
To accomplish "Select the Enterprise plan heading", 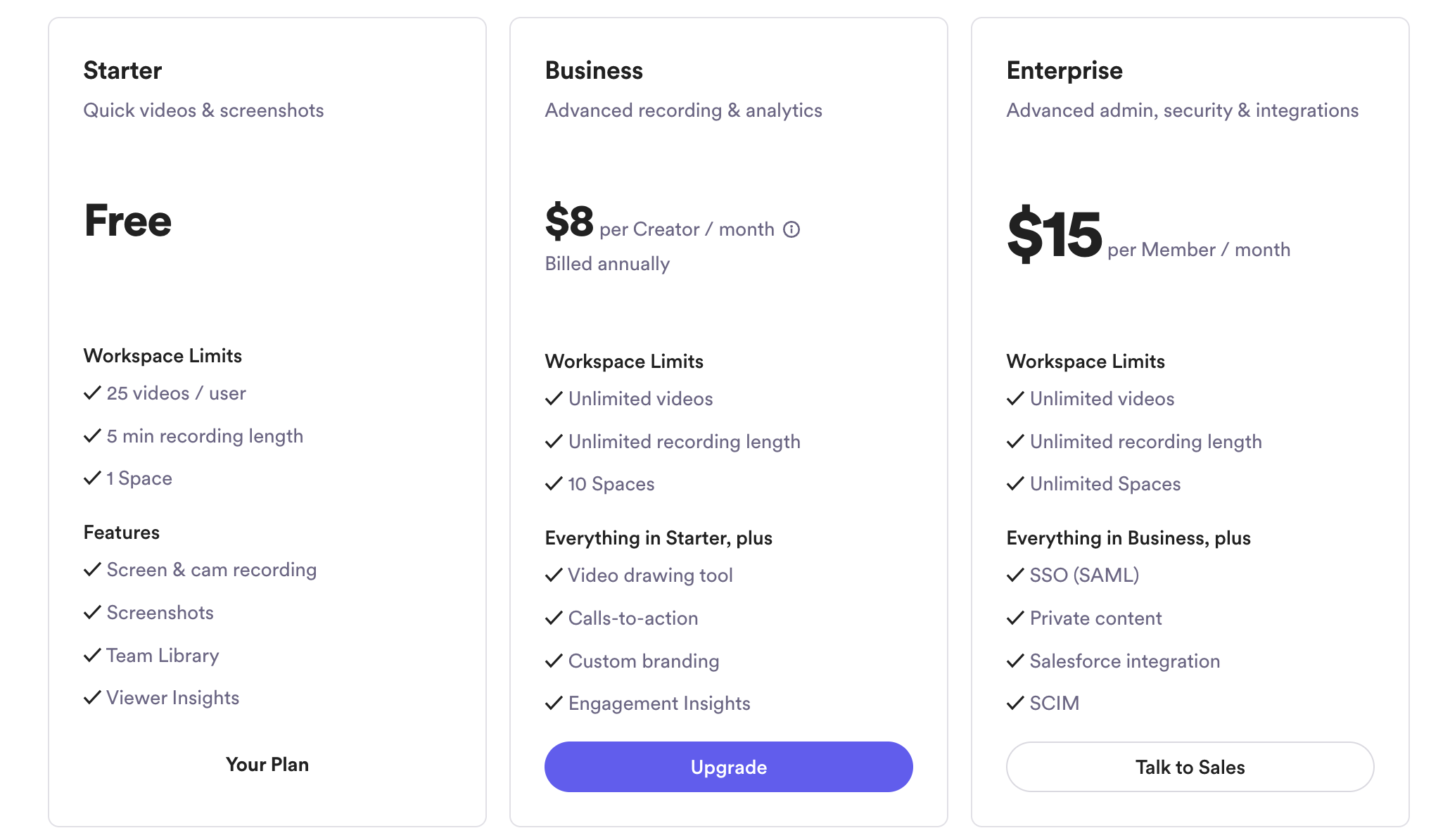I will [x=1064, y=70].
